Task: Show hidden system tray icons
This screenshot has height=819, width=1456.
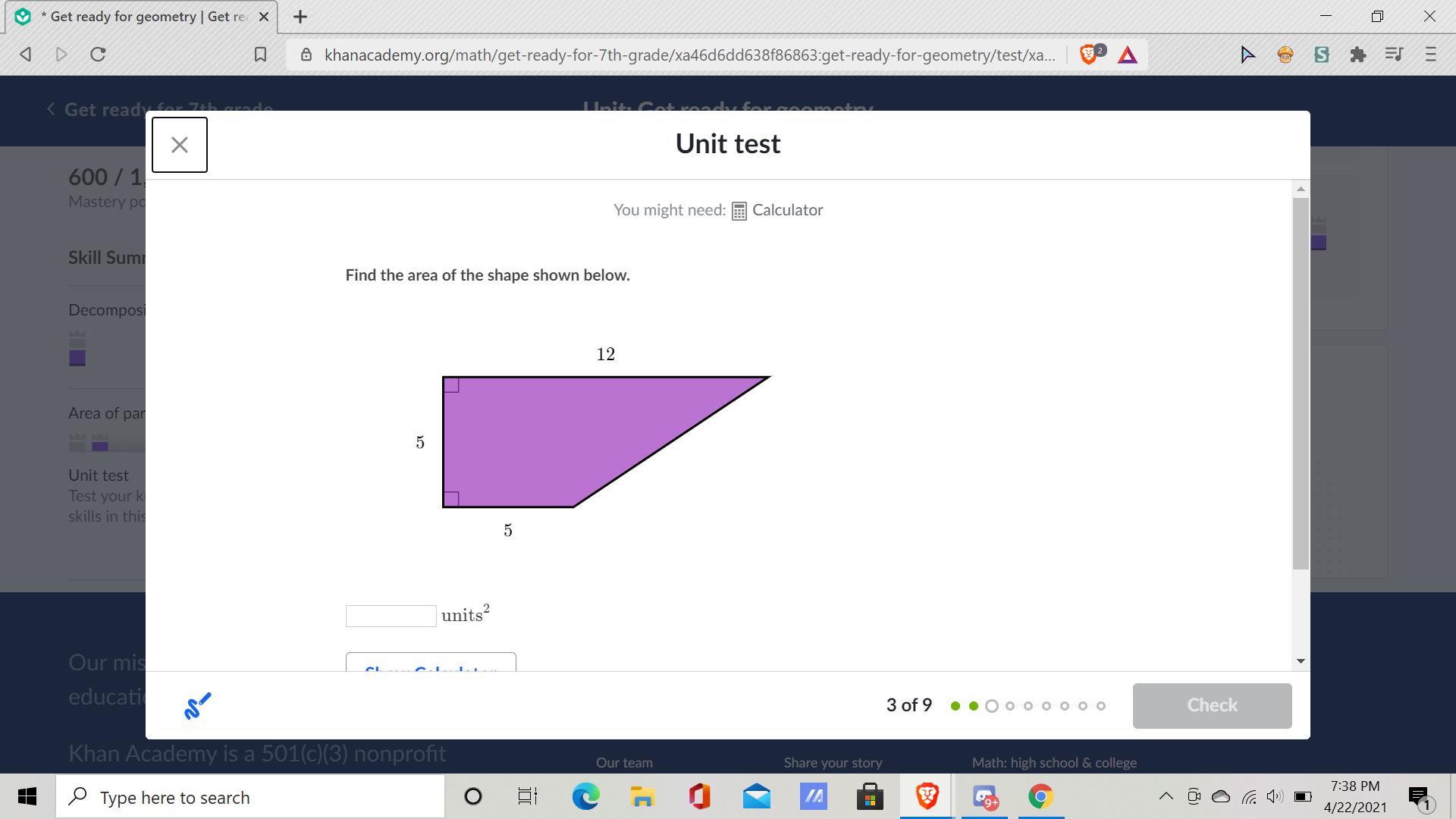Action: [x=1166, y=796]
